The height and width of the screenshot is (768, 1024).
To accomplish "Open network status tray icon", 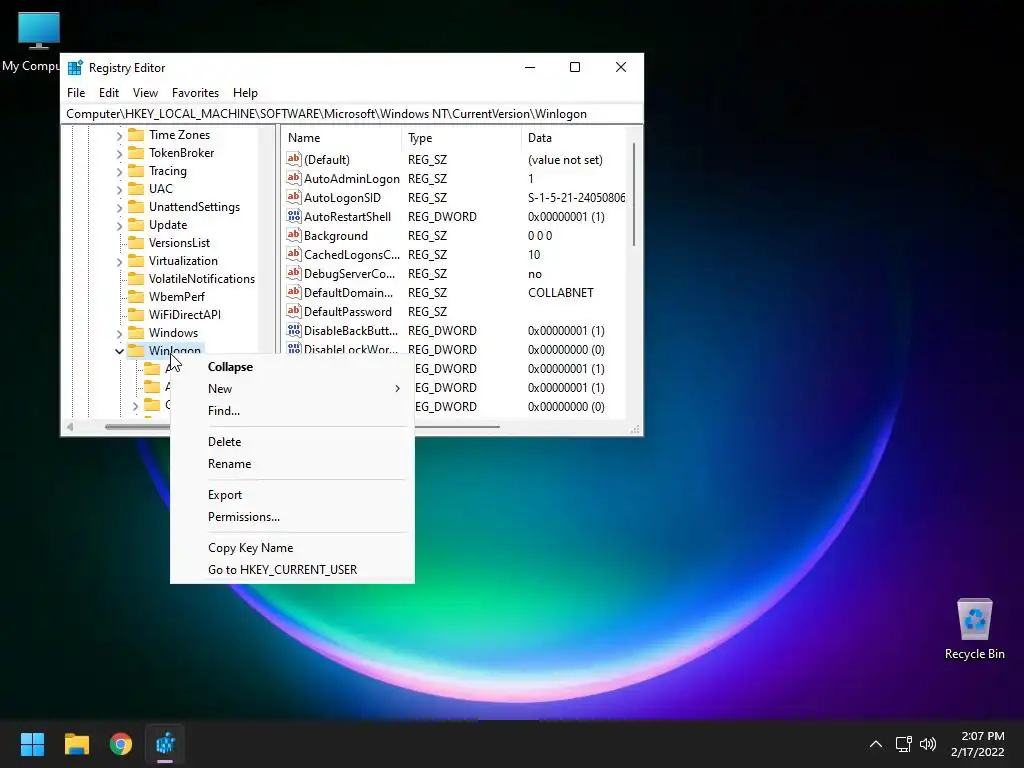I will click(x=903, y=744).
